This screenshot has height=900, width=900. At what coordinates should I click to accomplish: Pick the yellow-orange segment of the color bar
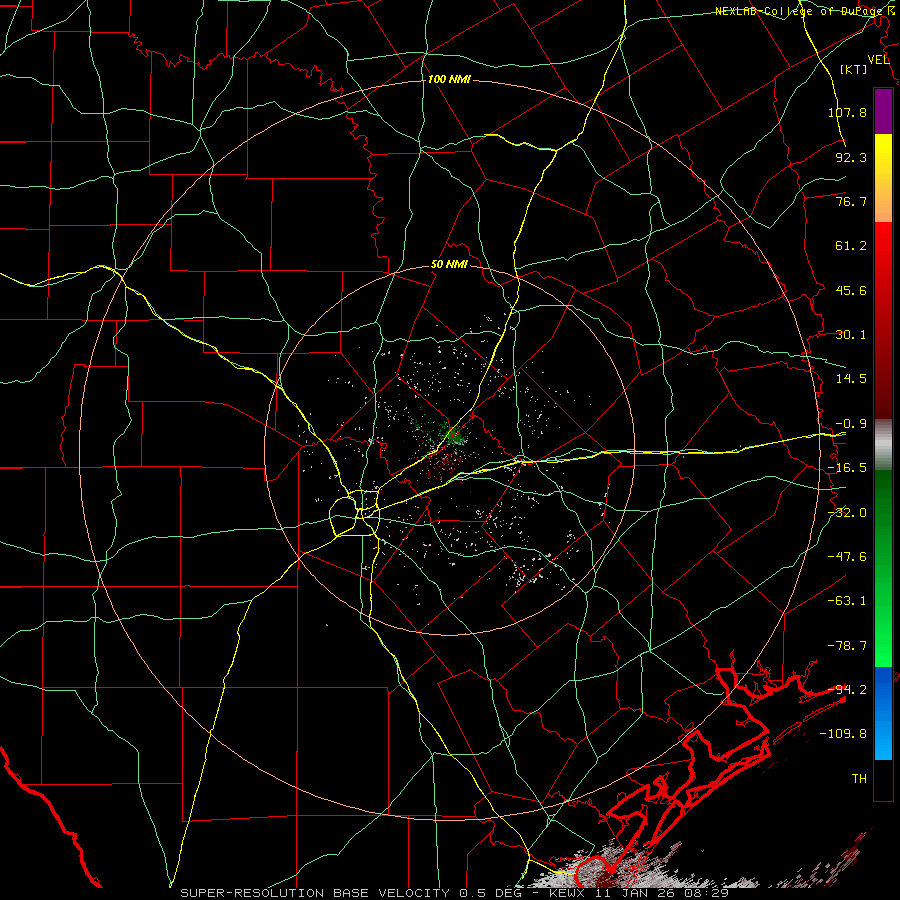tap(883, 179)
